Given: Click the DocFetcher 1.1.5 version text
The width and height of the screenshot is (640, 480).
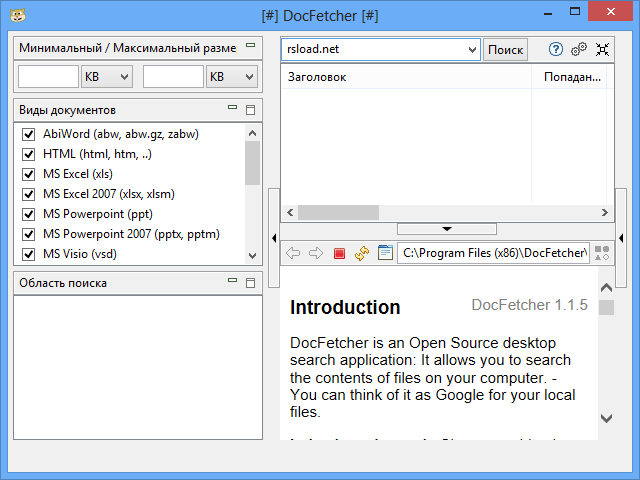Looking at the screenshot, I should [529, 305].
